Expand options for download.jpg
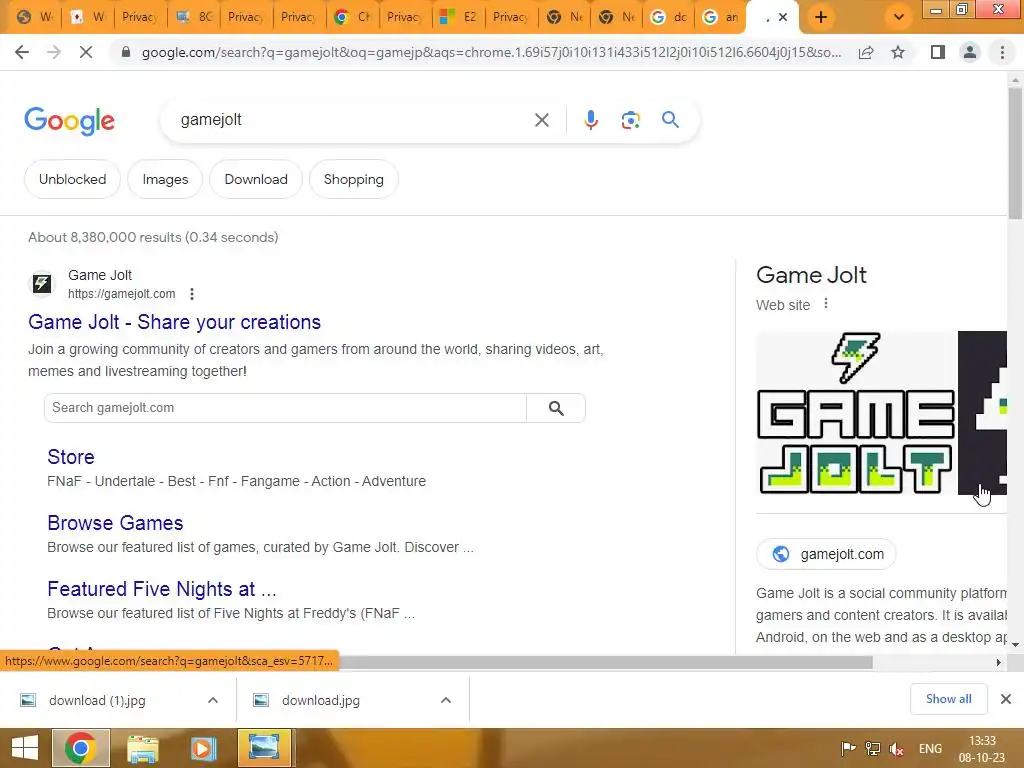Screen dimensions: 1024x768 tap(446, 700)
